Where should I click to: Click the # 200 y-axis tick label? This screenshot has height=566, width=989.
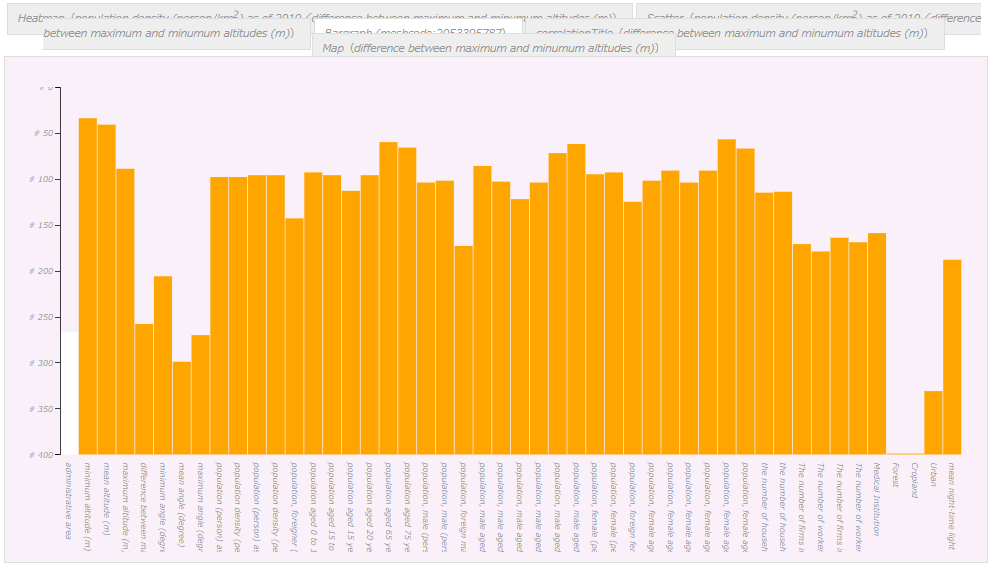point(42,271)
